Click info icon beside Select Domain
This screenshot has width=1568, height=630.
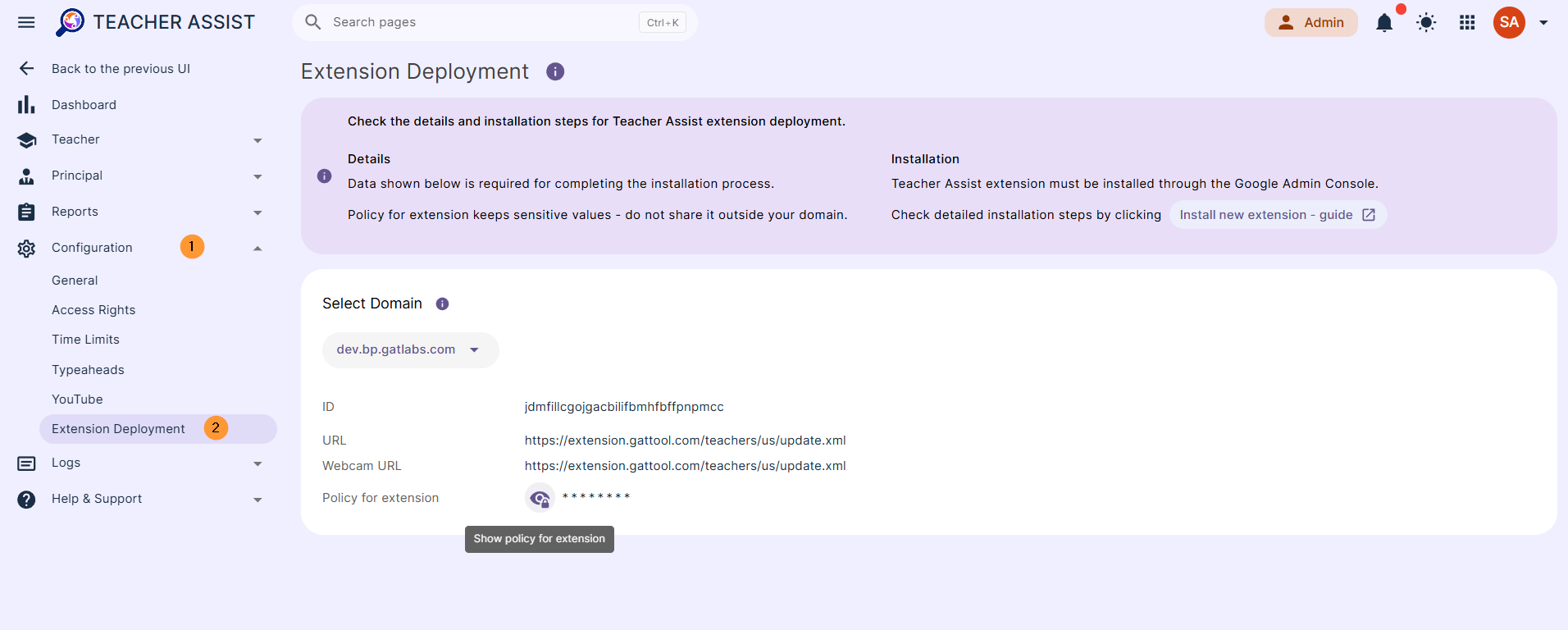click(442, 304)
